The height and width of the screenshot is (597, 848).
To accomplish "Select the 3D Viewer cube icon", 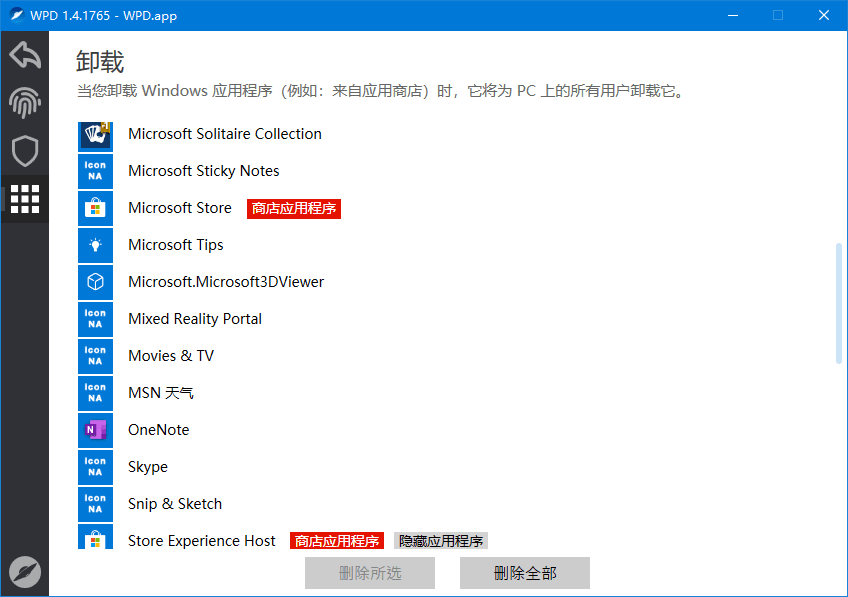I will 95,282.
